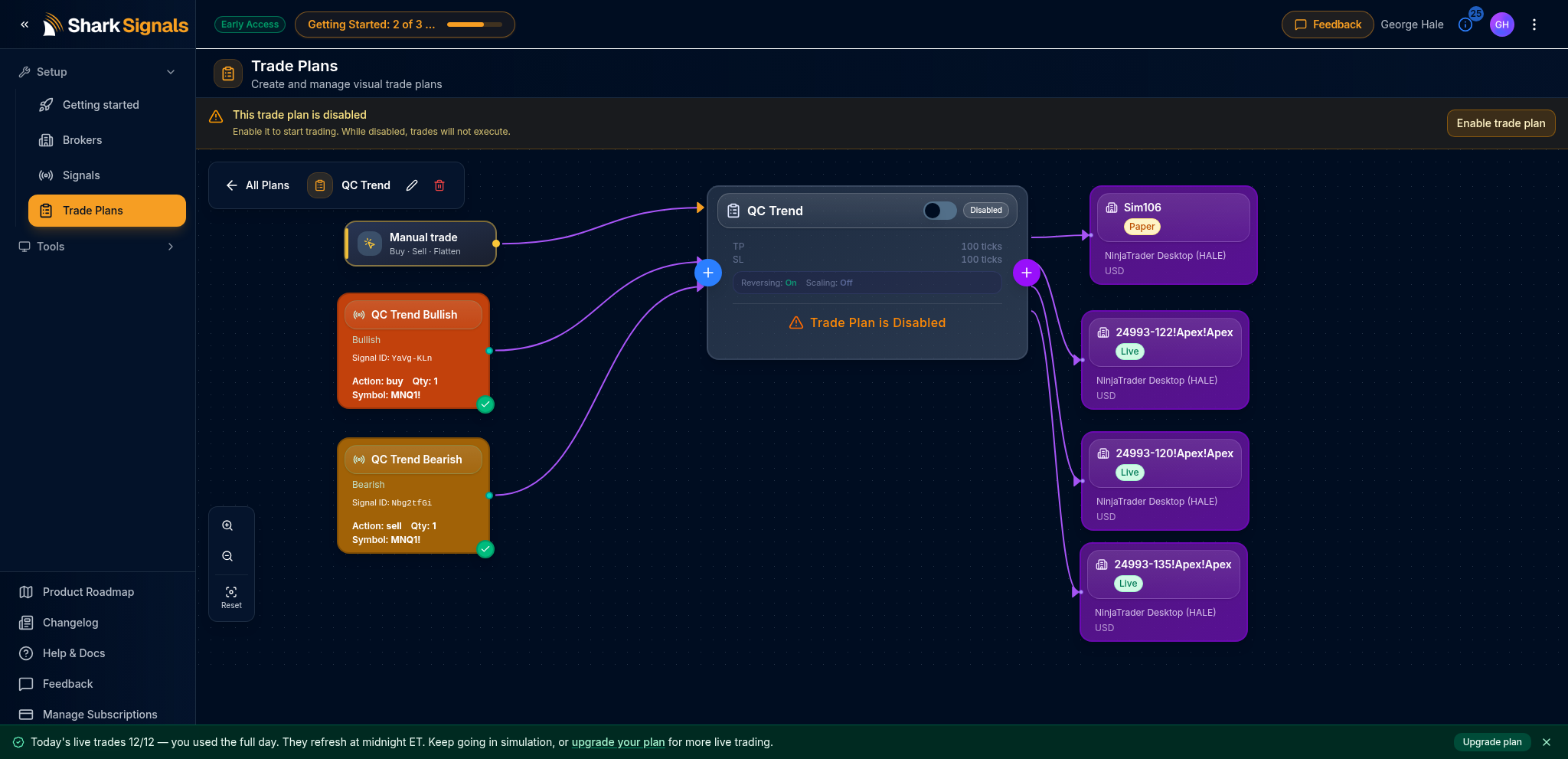Zoom in on the canvas
The width and height of the screenshot is (1568, 759).
pyautogui.click(x=227, y=525)
